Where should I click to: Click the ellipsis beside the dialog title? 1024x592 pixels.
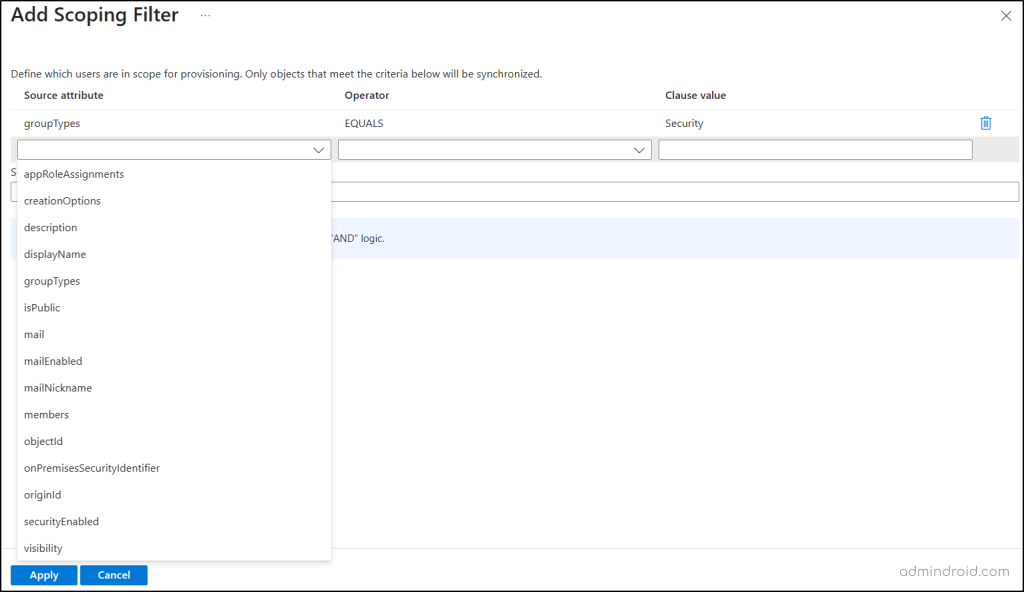205,16
